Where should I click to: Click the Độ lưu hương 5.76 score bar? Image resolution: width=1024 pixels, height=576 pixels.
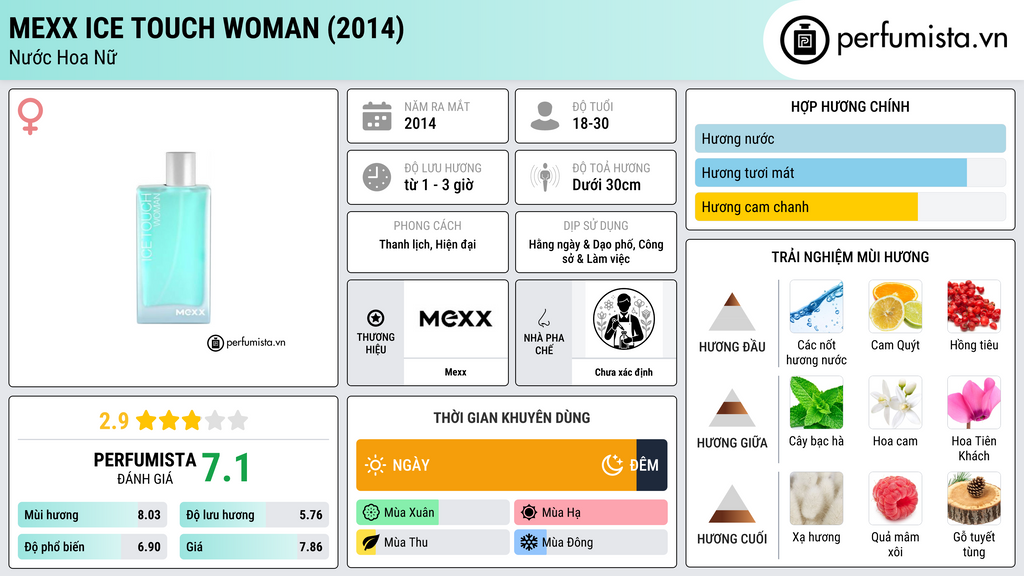coord(254,515)
